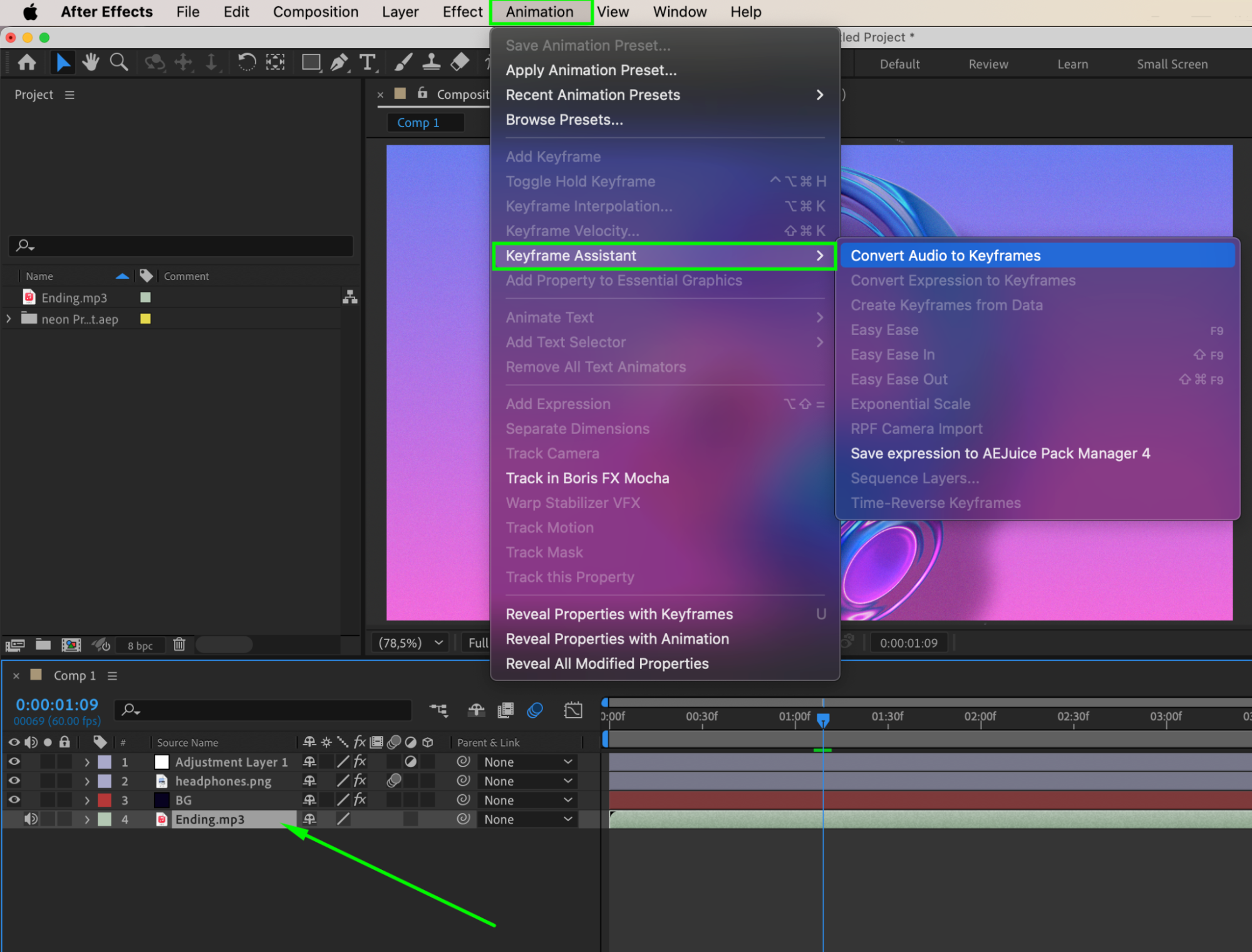
Task: Select the Hand tool
Action: pos(91,63)
